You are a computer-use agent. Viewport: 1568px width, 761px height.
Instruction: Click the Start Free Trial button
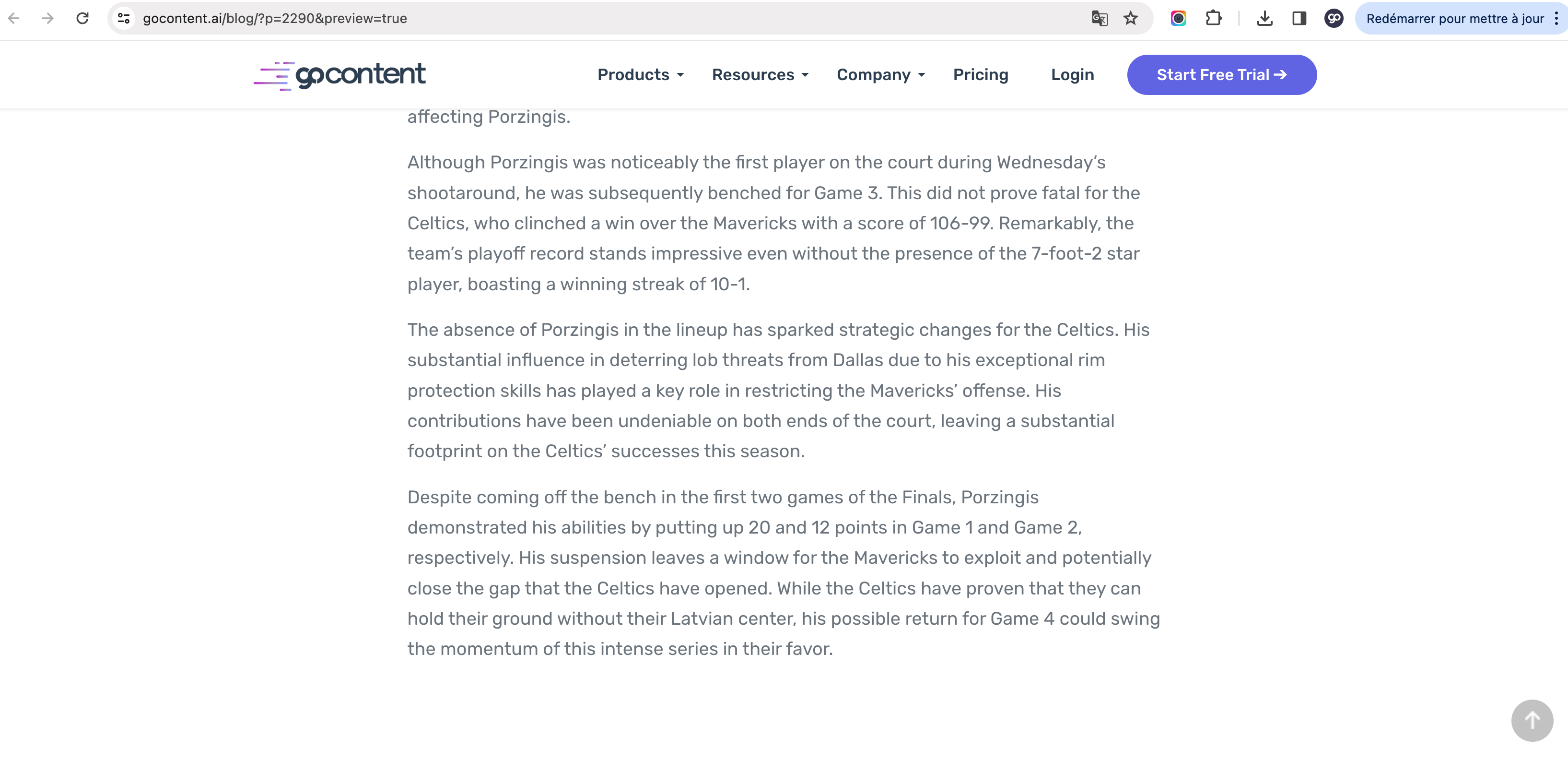1221,74
